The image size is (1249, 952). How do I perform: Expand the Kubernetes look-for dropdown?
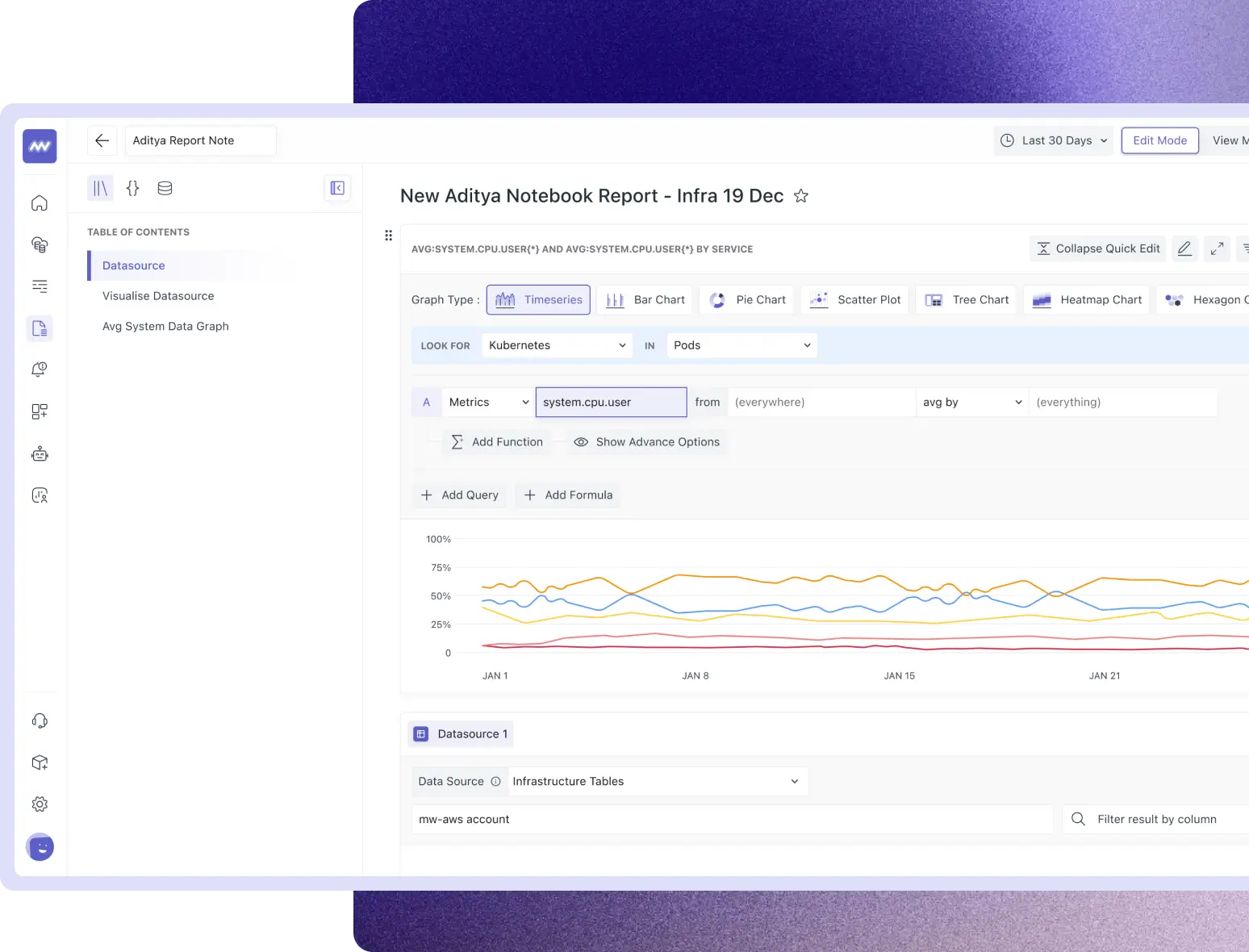pyautogui.click(x=558, y=345)
